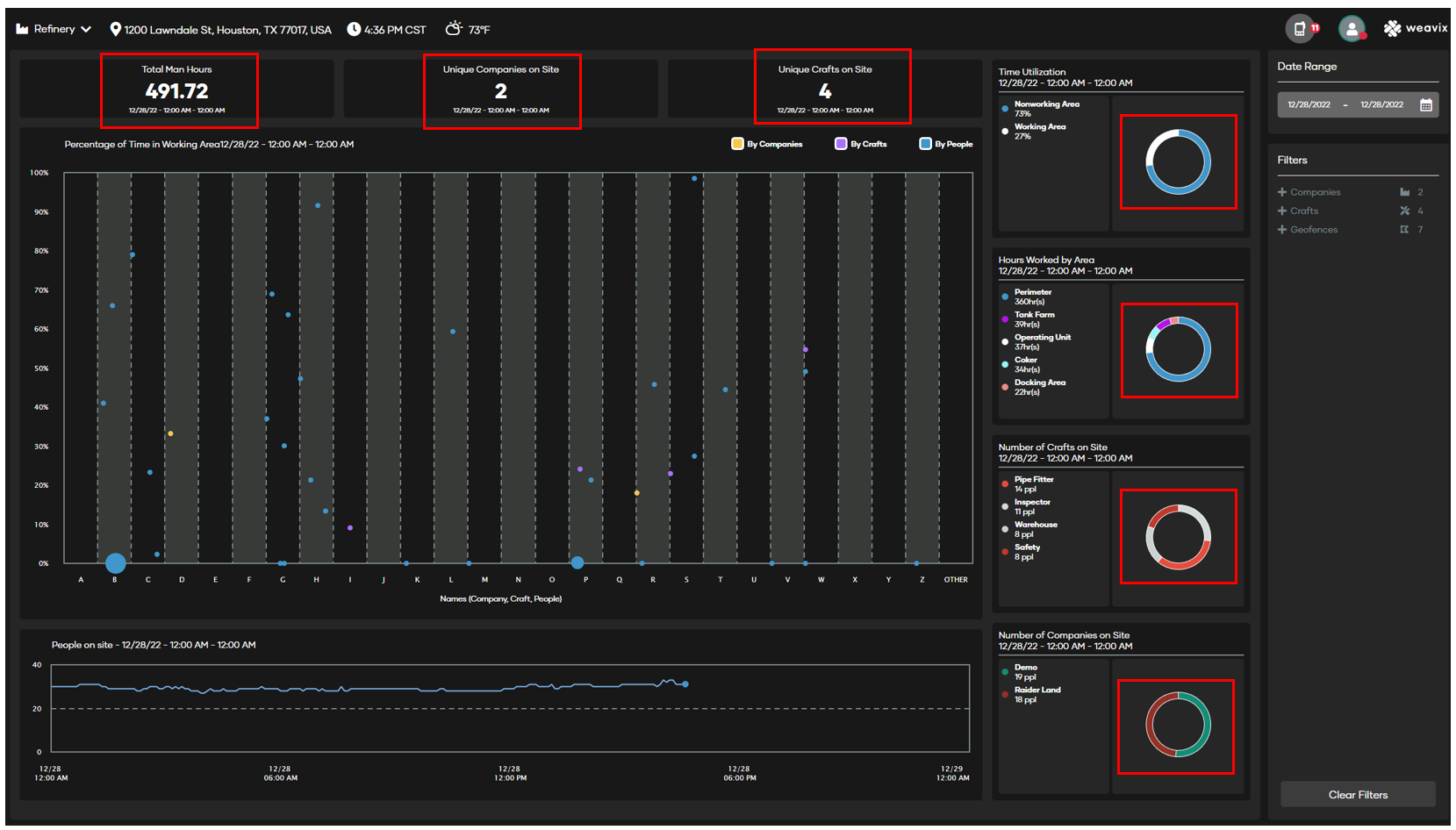Expand the Geofences filter
The height and width of the screenshot is (830, 1456).
pos(1308,230)
